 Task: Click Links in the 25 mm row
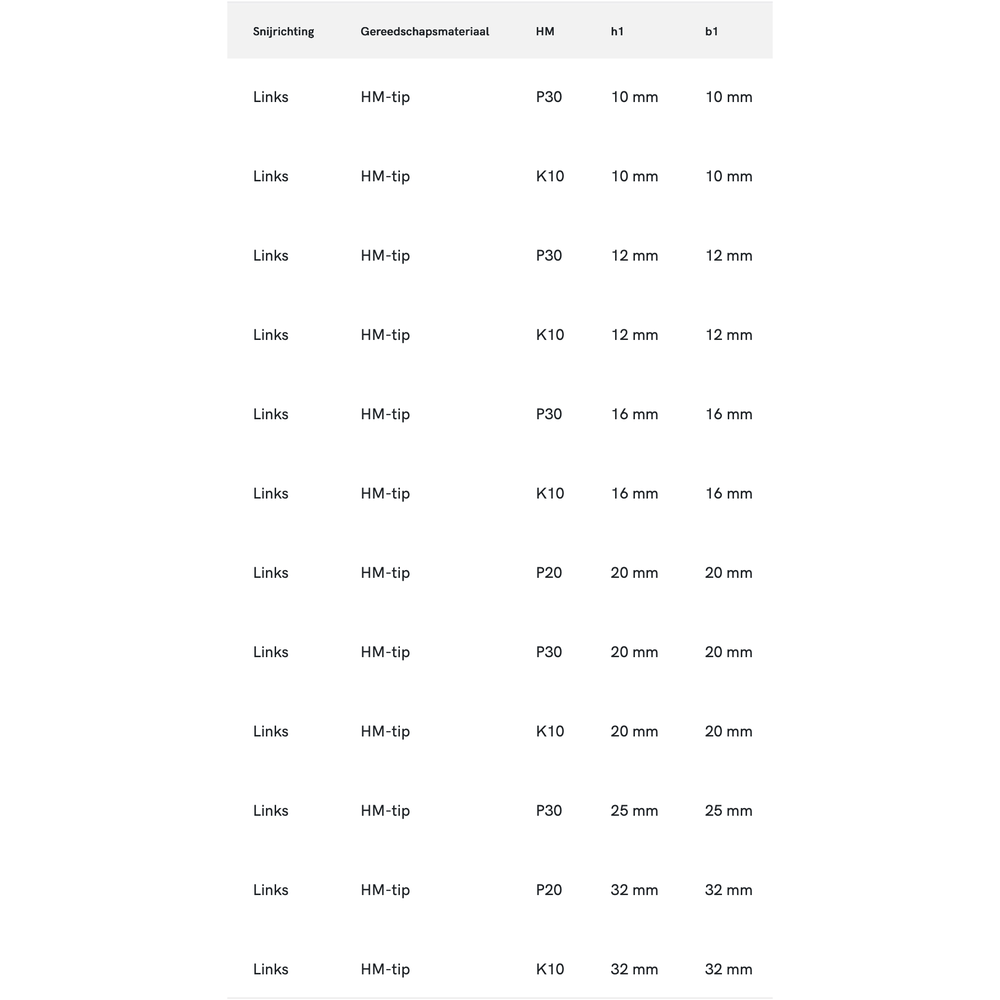270,811
